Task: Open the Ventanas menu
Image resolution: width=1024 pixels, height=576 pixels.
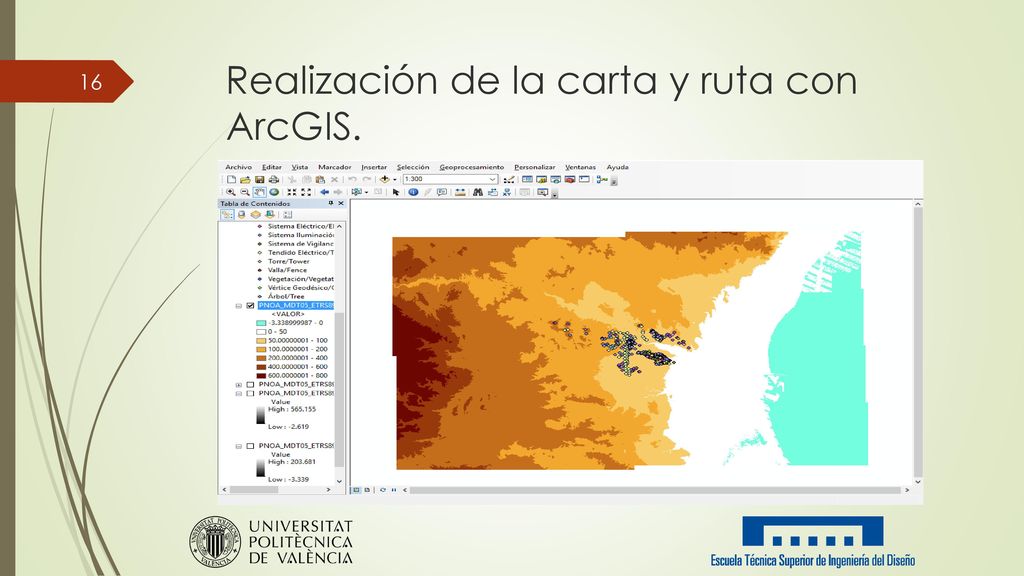Action: point(581,167)
